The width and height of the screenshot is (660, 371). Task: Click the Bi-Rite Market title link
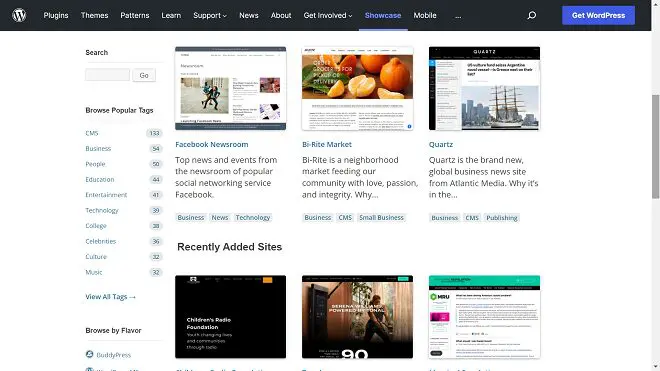(x=327, y=144)
